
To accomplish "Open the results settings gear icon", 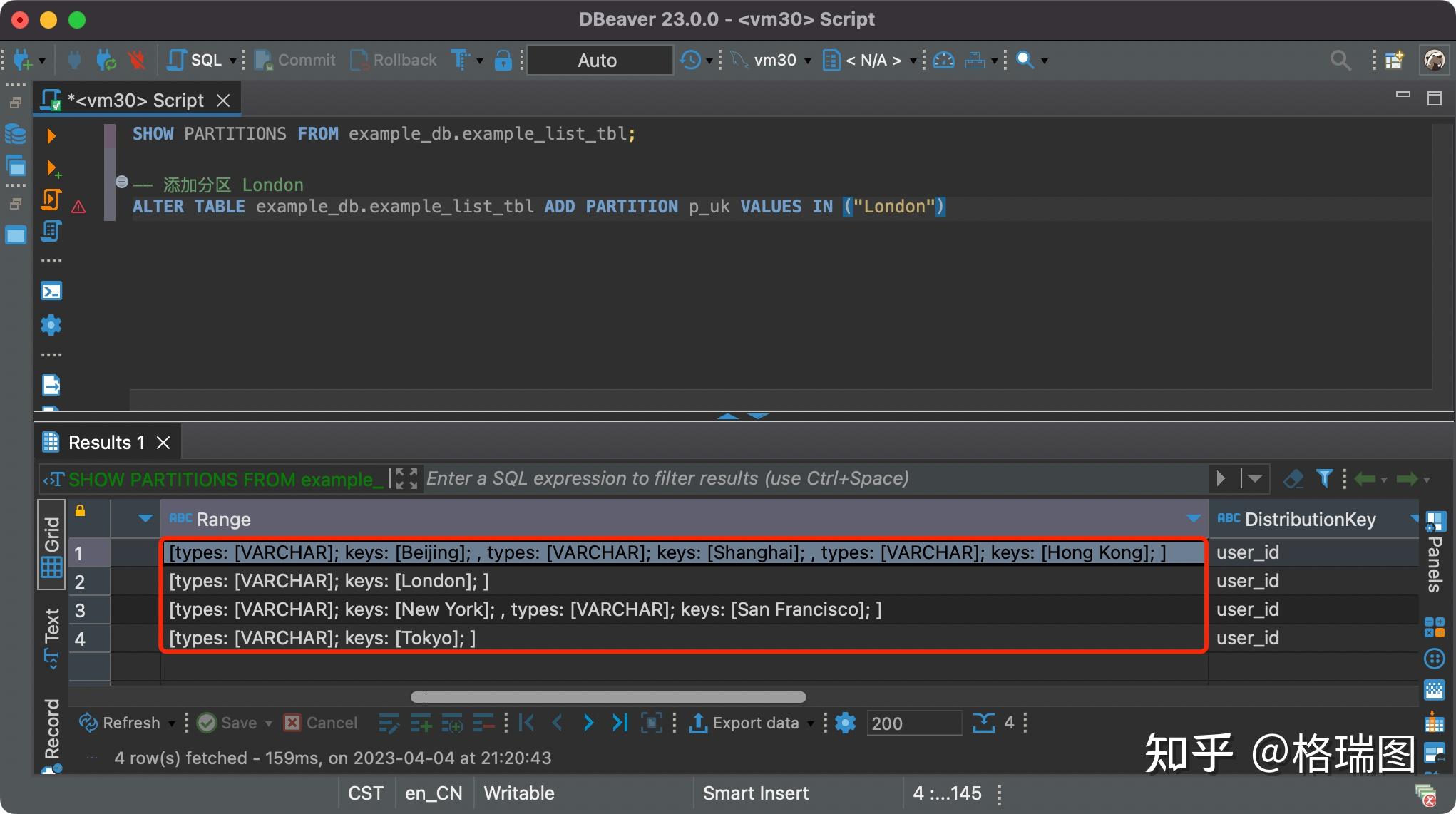I will [845, 723].
